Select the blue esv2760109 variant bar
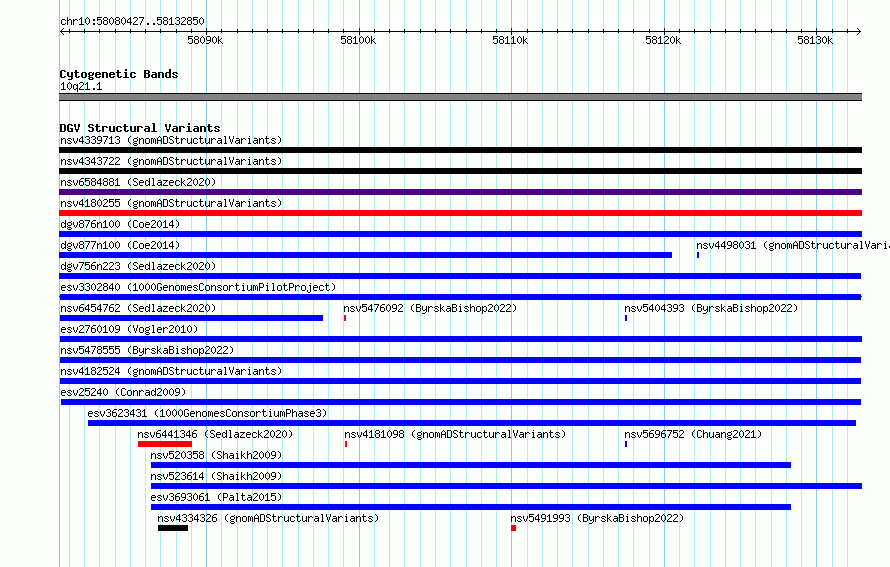This screenshot has width=890, height=567. click(x=460, y=339)
